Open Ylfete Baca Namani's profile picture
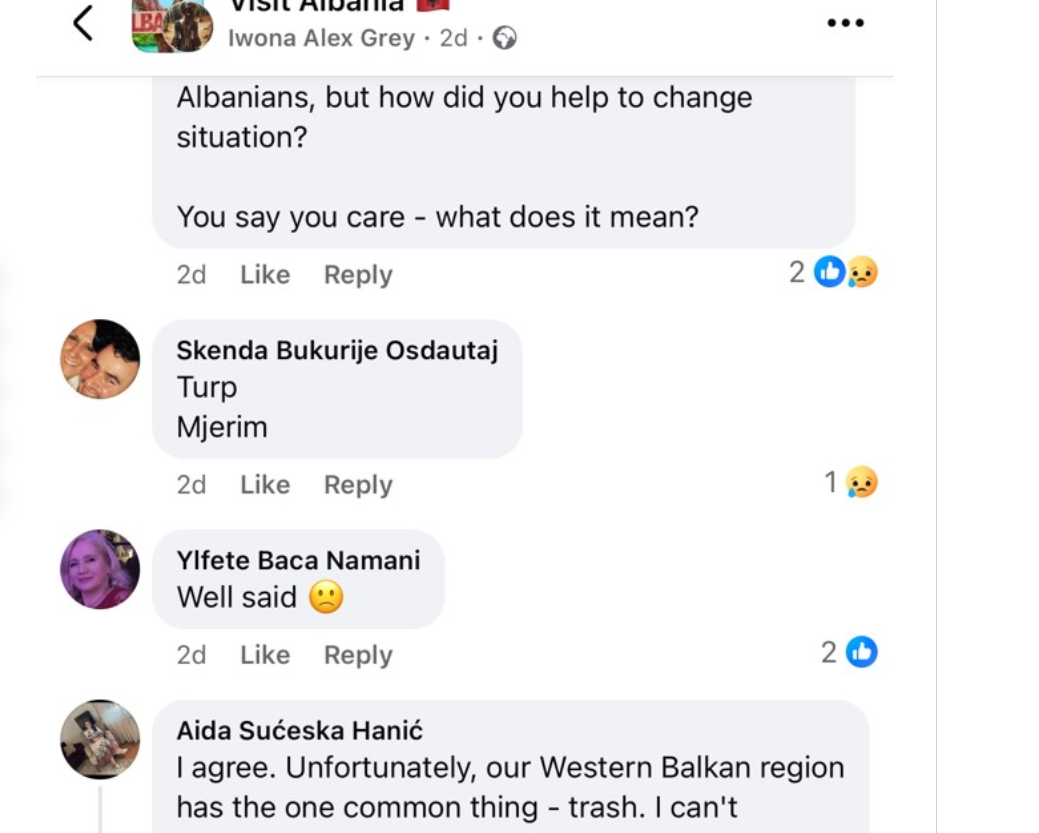Viewport: 1039px width, 833px height. (x=100, y=569)
